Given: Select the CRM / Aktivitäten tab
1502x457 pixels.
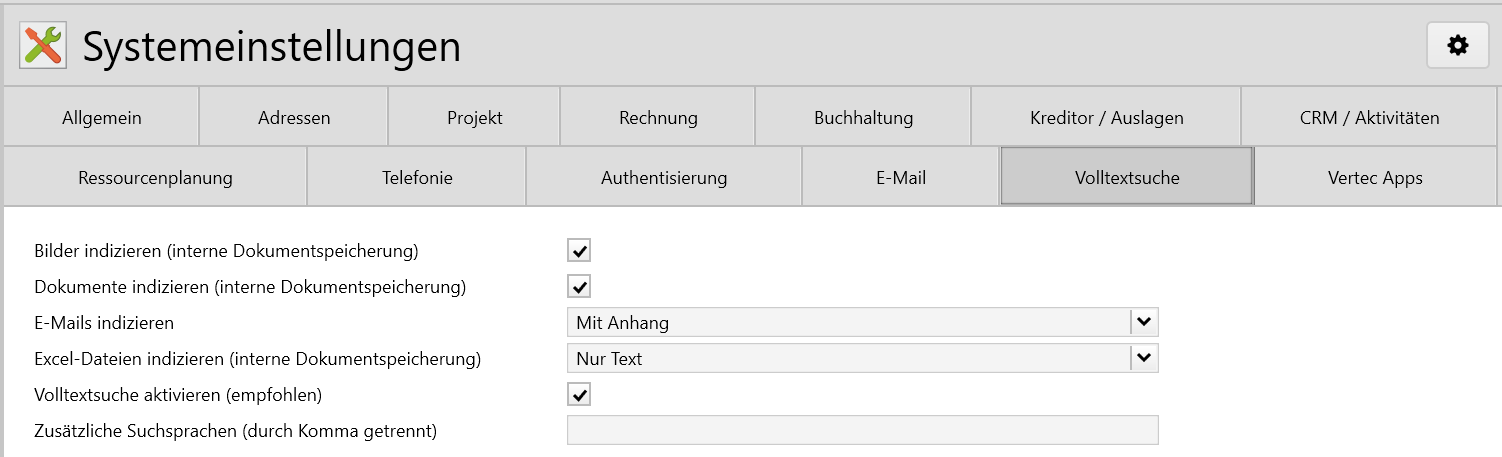Looking at the screenshot, I should click(1369, 118).
